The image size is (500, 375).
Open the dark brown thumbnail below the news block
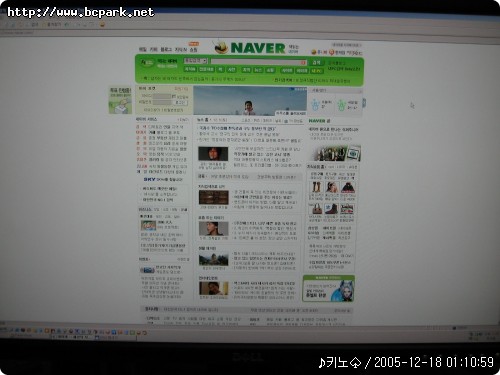[213, 197]
